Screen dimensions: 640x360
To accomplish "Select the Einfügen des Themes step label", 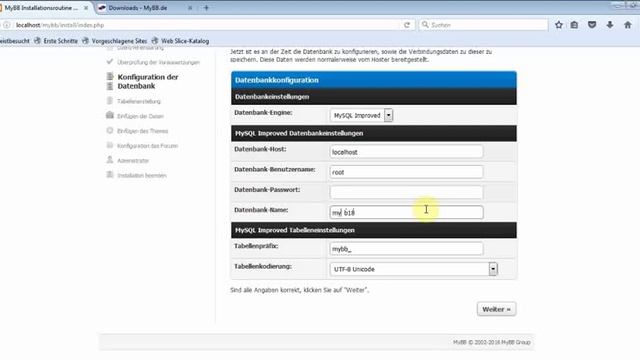I will pyautogui.click(x=142, y=131).
